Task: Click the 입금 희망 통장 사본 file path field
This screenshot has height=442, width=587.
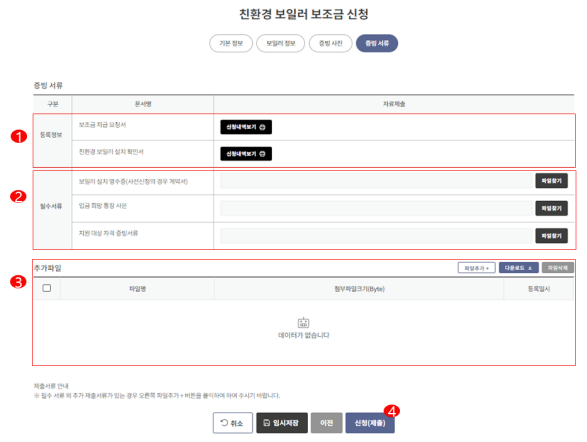Action: 376,208
